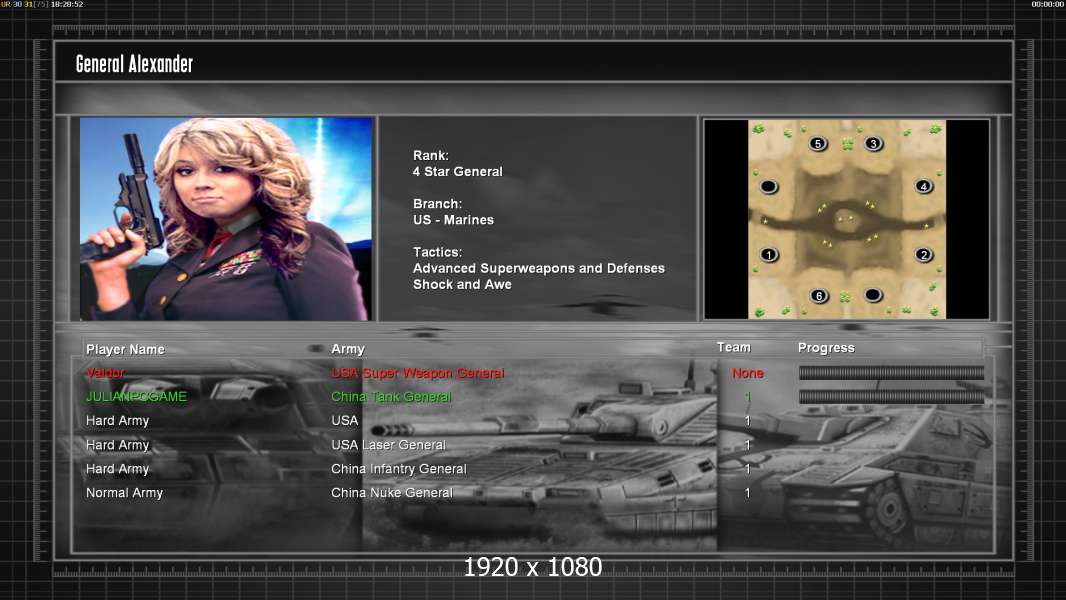Image resolution: width=1066 pixels, height=600 pixels.
Task: Click the "Progress" column header
Action: click(826, 348)
